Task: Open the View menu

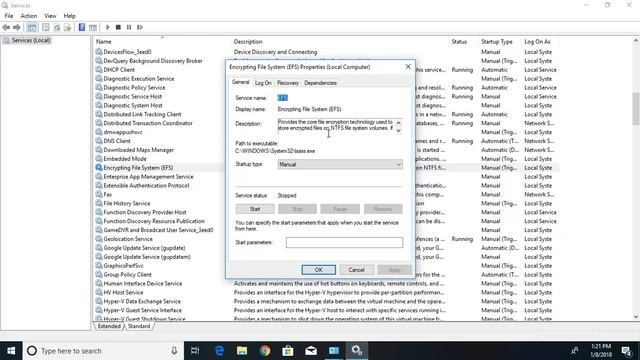Action: coord(50,16)
